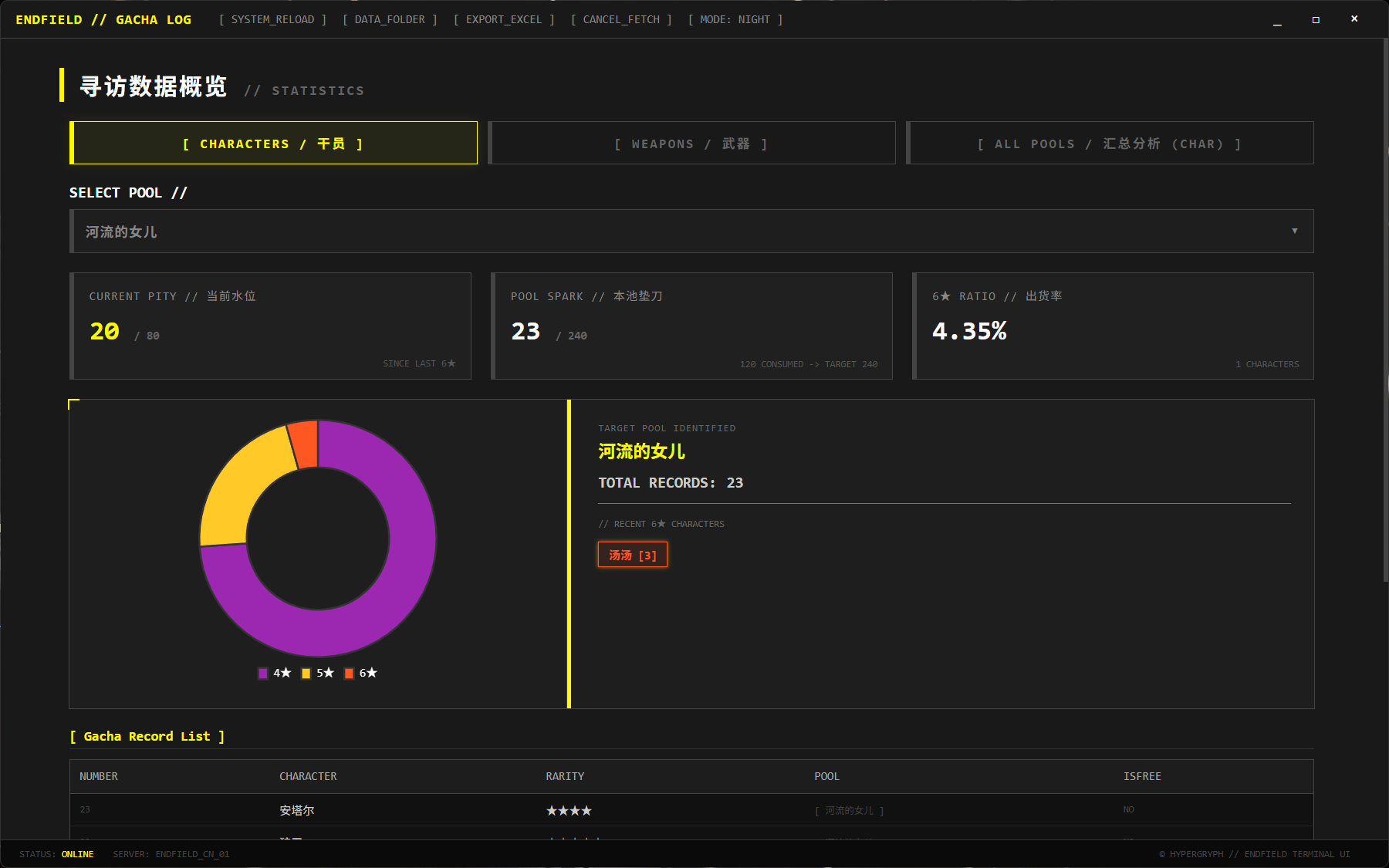Click the yellow 河流的女儿 pool title

click(x=641, y=451)
